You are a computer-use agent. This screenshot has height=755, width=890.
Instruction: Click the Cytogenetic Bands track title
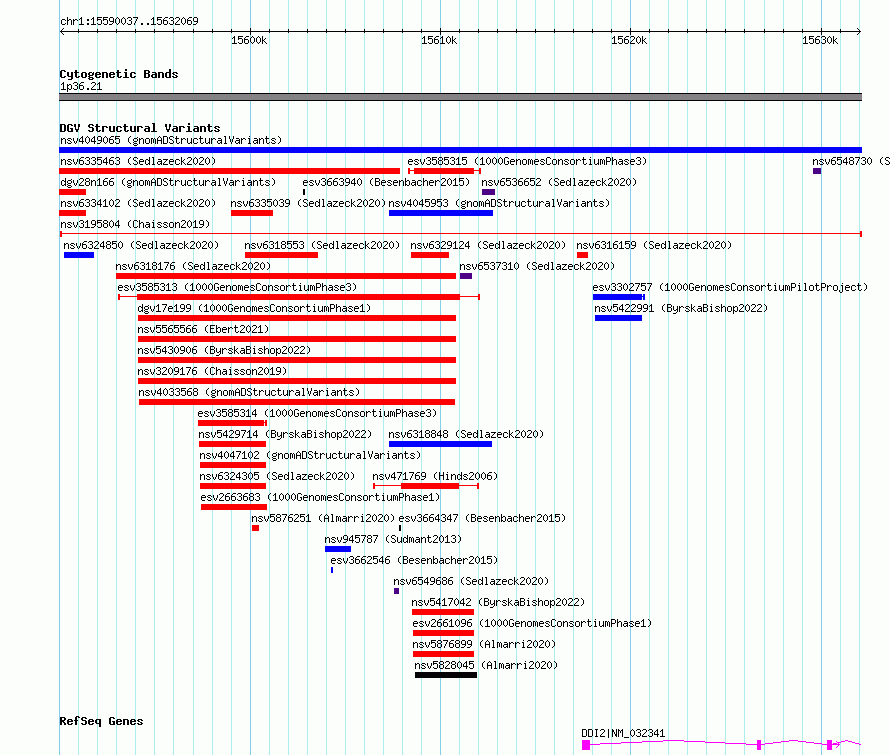[x=119, y=74]
